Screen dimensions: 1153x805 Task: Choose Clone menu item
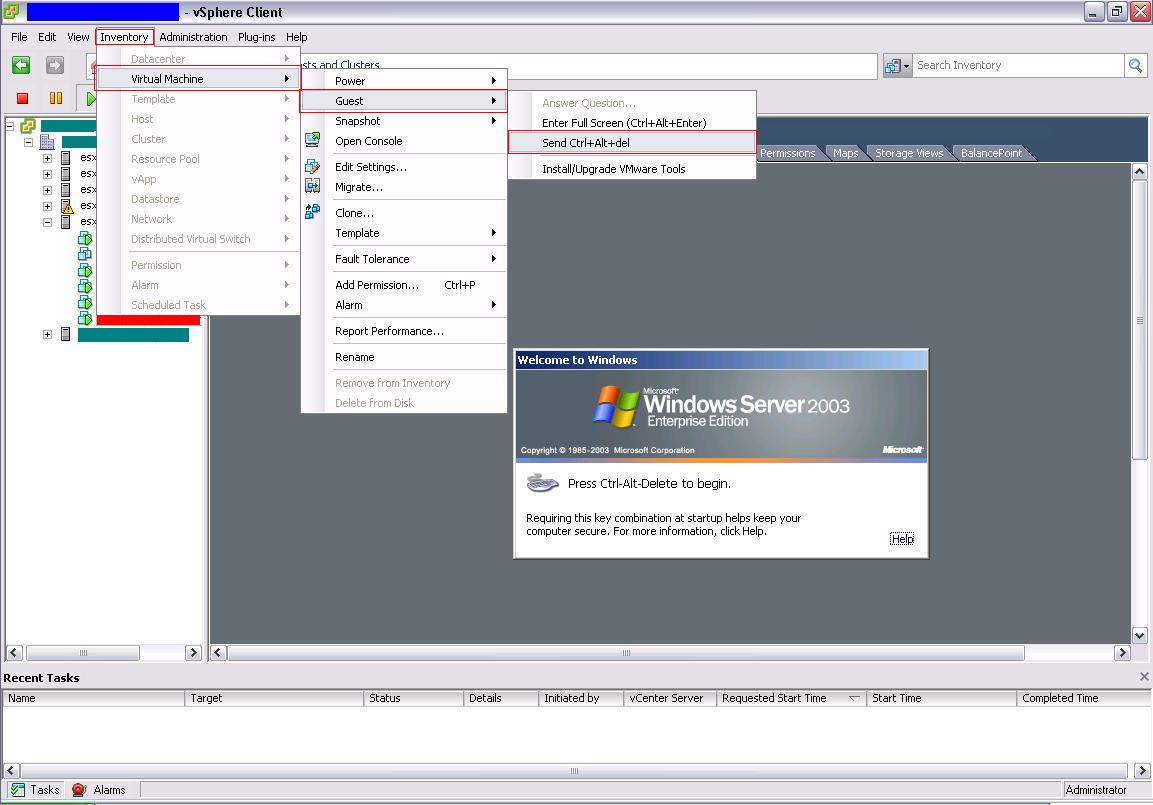click(x=404, y=212)
